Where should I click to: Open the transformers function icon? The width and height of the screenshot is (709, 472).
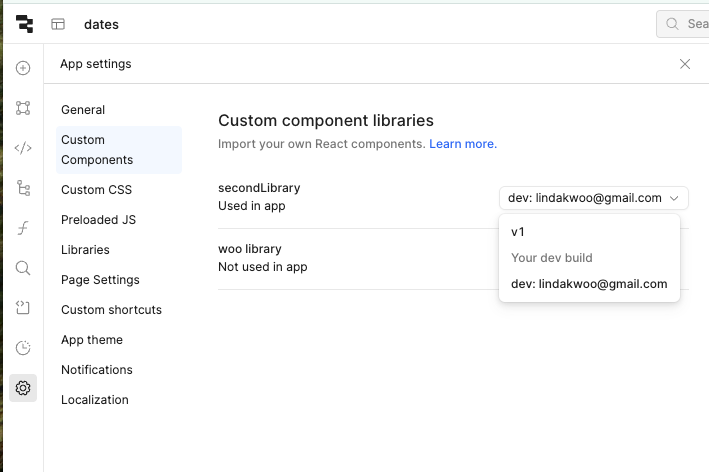pos(23,228)
